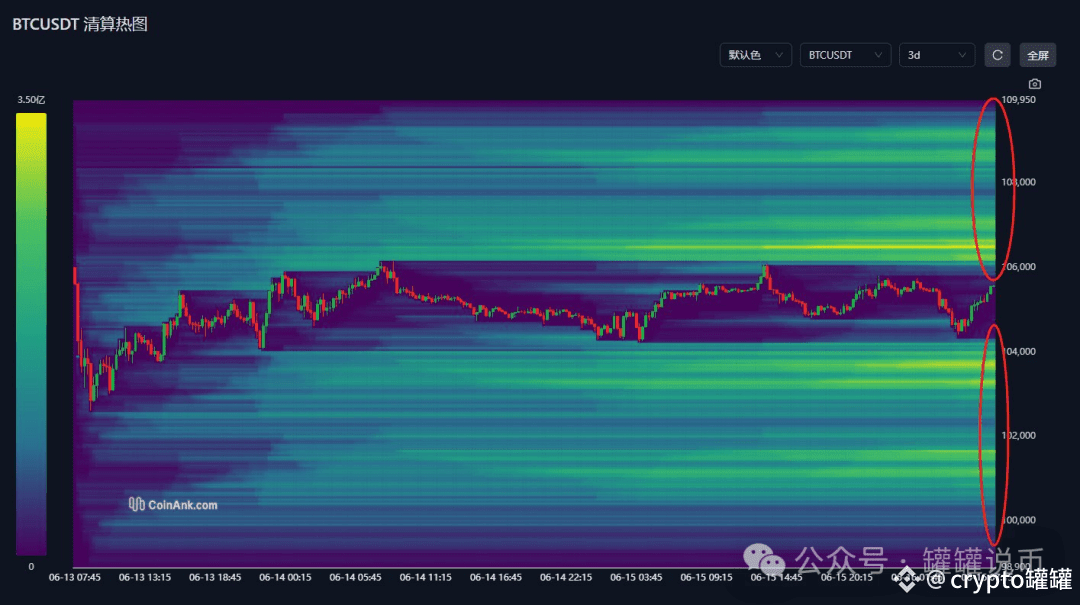Click the color scale legend bar
The width and height of the screenshot is (1080, 605).
31,334
